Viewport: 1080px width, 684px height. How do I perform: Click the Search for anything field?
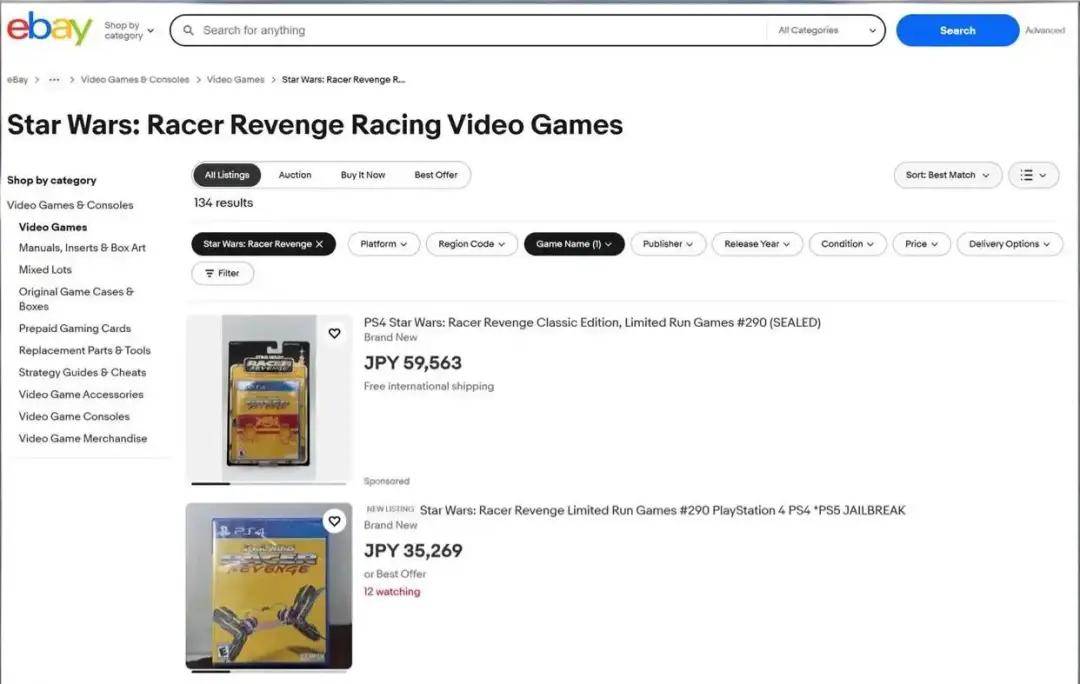(x=480, y=30)
